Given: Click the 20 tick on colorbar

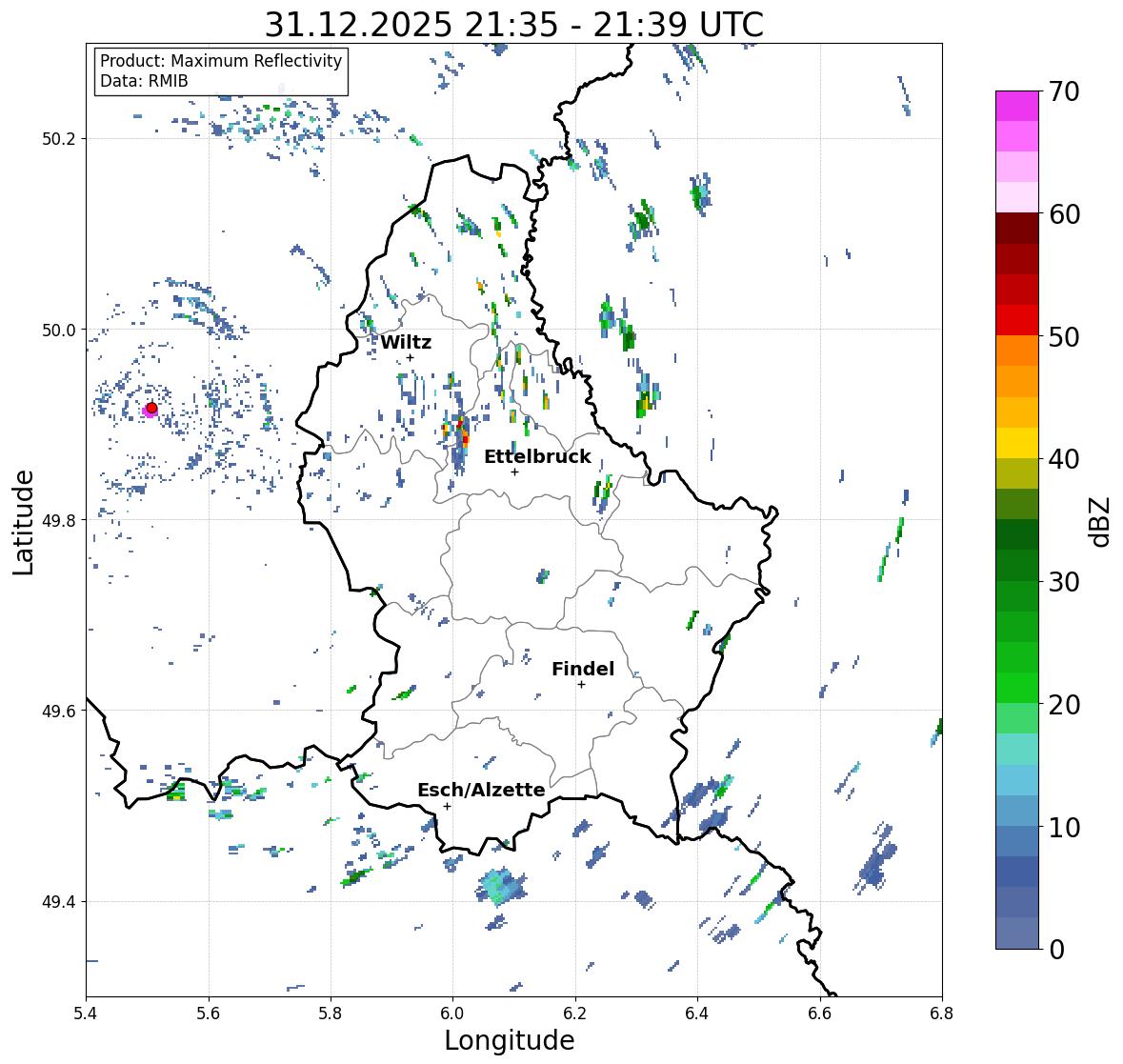Looking at the screenshot, I should [x=1064, y=705].
